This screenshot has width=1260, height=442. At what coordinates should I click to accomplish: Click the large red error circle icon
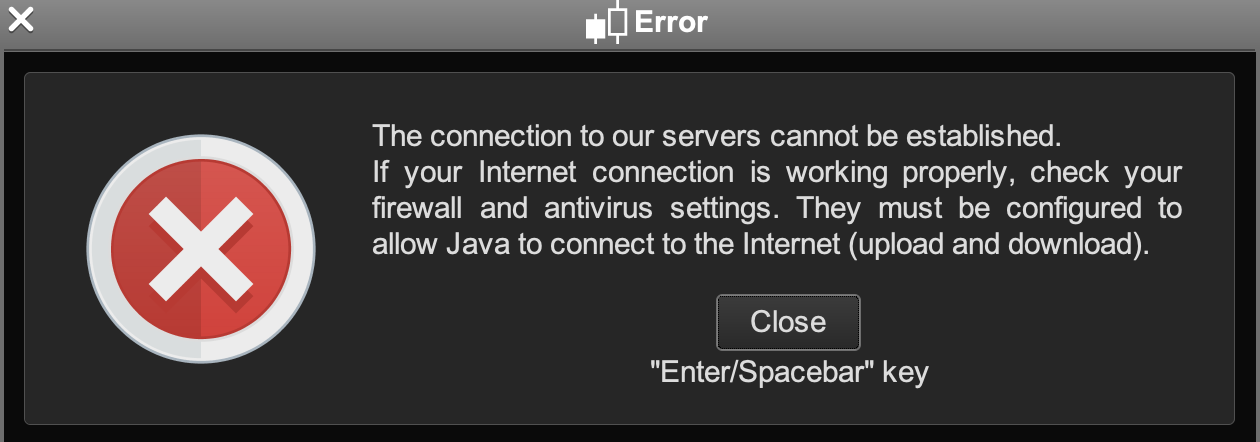click(201, 247)
